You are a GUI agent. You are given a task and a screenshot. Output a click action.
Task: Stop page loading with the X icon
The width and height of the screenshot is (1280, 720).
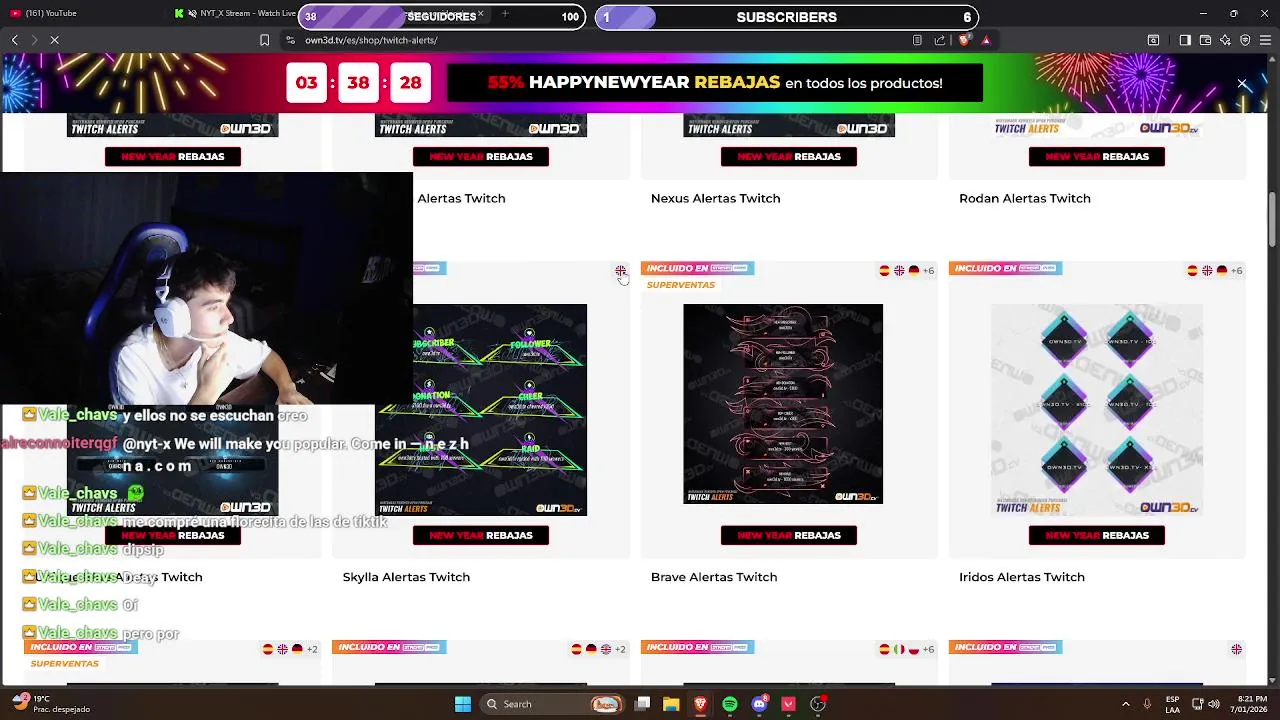tap(54, 40)
